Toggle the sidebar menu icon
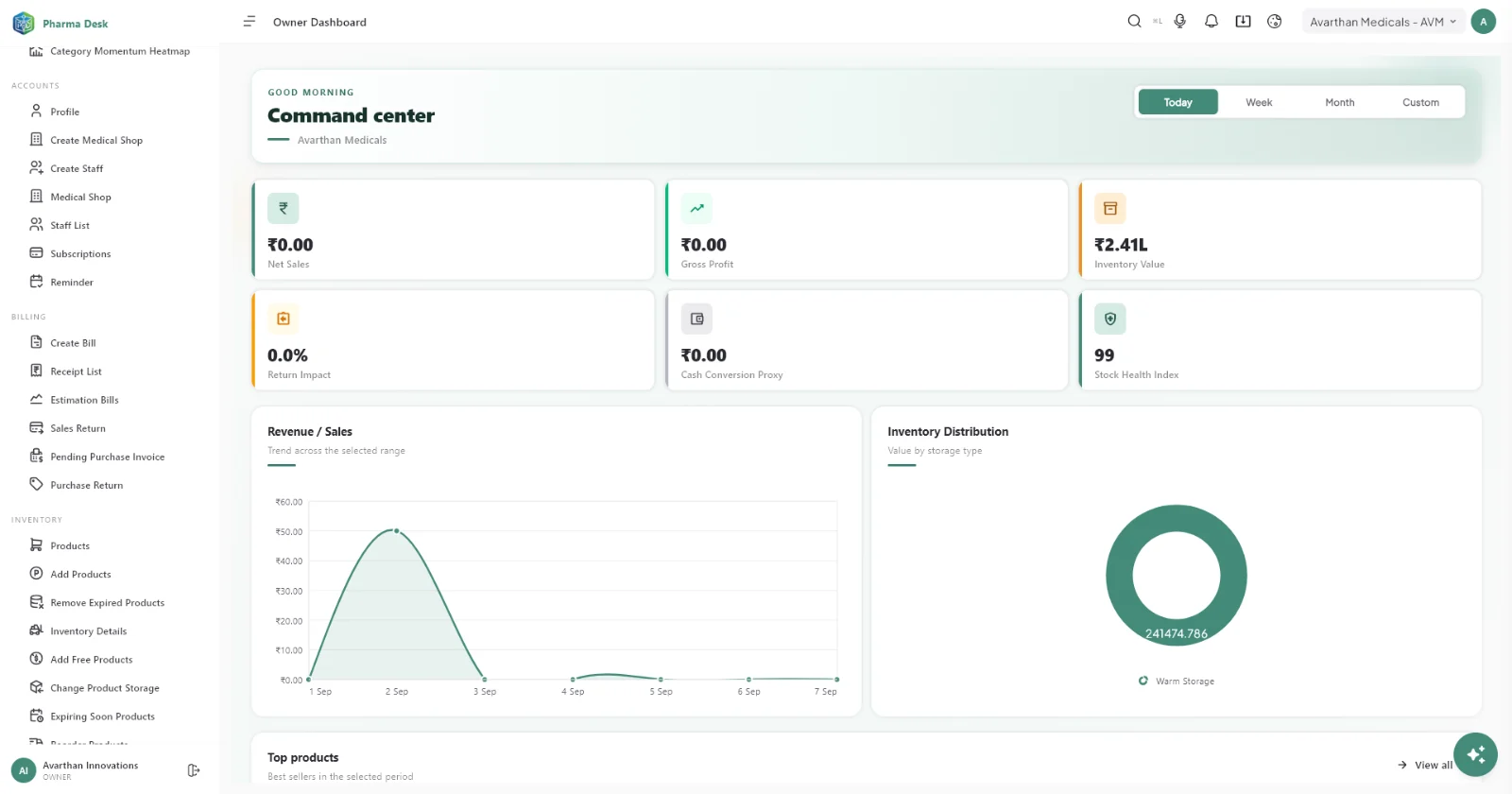Screen dimensions: 1512x794 249,22
